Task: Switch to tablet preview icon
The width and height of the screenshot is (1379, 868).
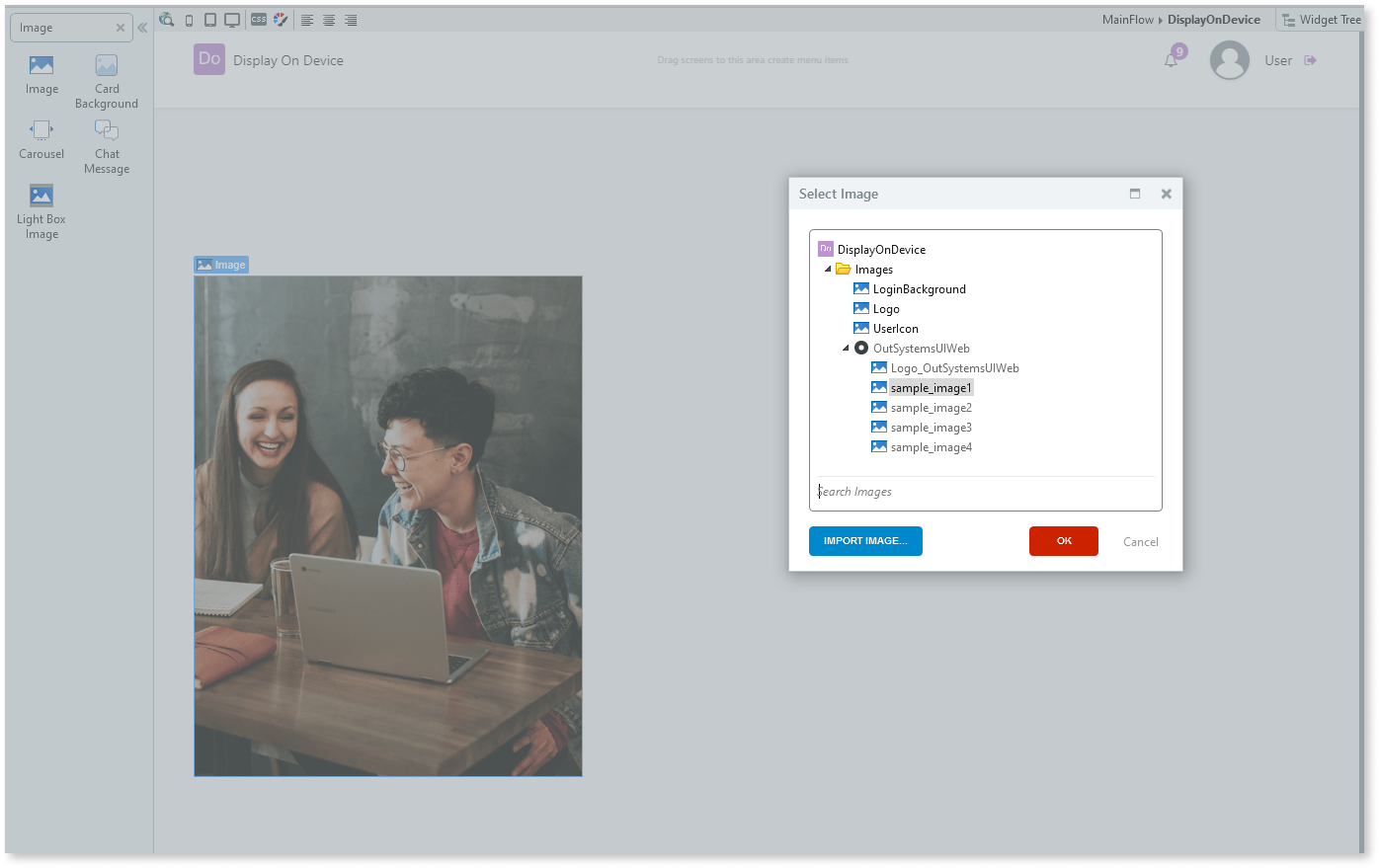Action: tap(209, 19)
